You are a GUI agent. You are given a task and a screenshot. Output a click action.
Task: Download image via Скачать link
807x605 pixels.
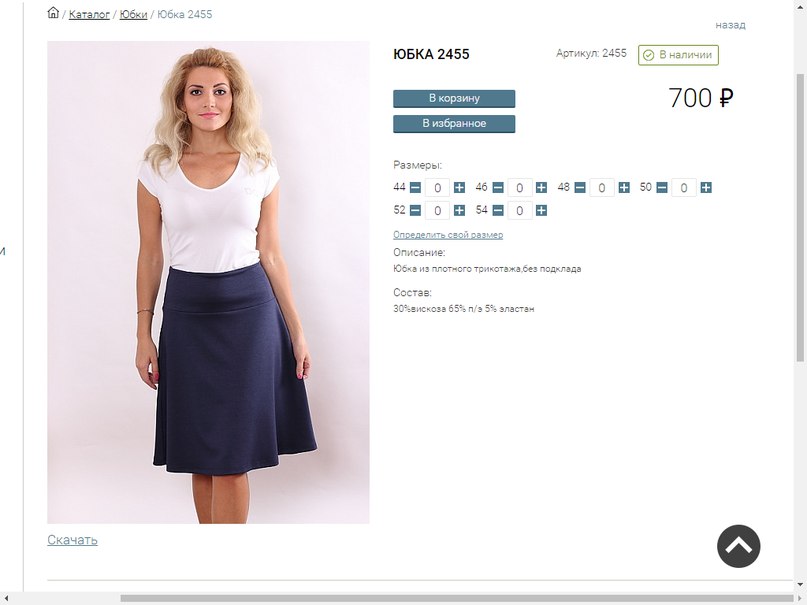tap(72, 540)
